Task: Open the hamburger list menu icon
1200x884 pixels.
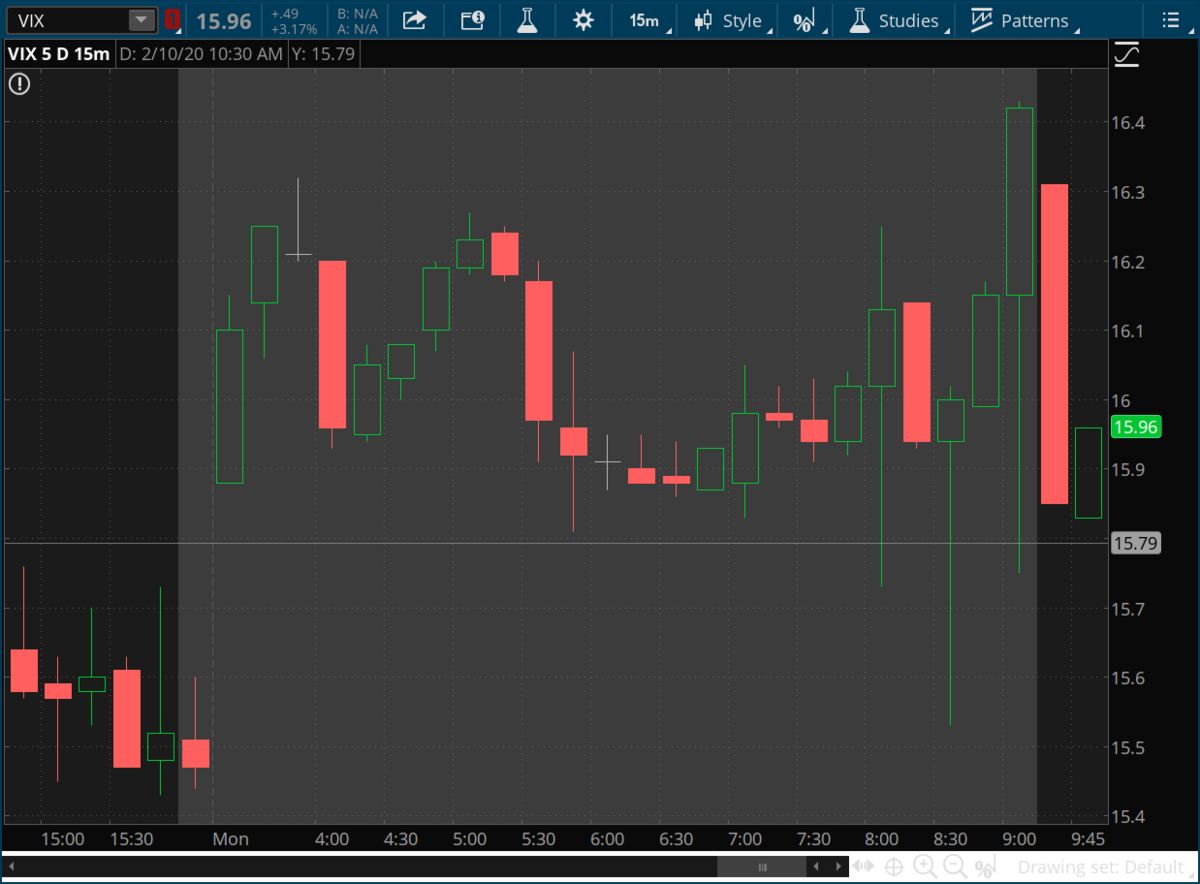Action: coord(1171,20)
